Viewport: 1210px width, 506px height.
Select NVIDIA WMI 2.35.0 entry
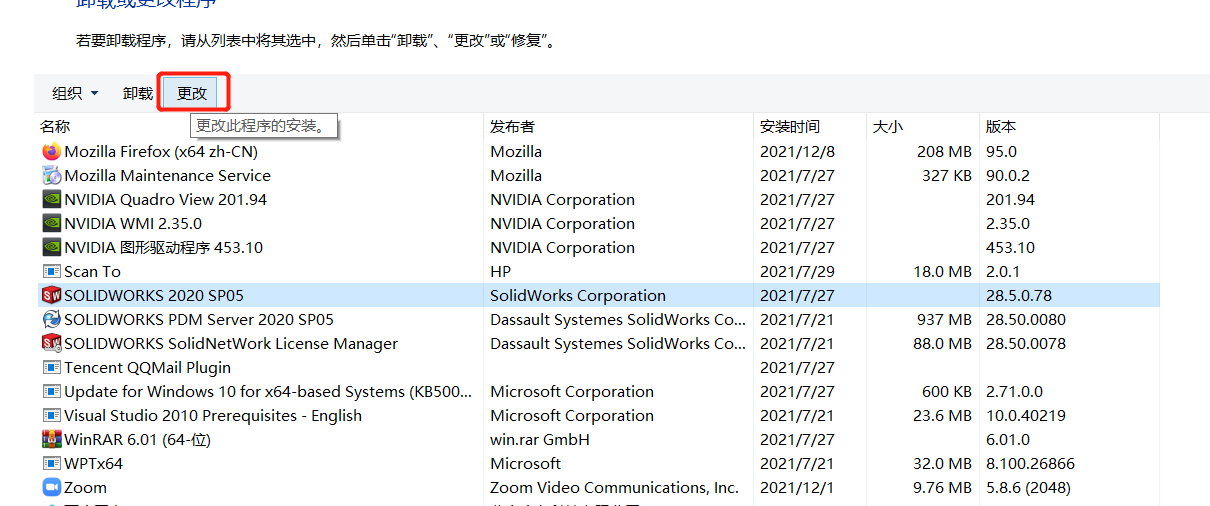[133, 224]
